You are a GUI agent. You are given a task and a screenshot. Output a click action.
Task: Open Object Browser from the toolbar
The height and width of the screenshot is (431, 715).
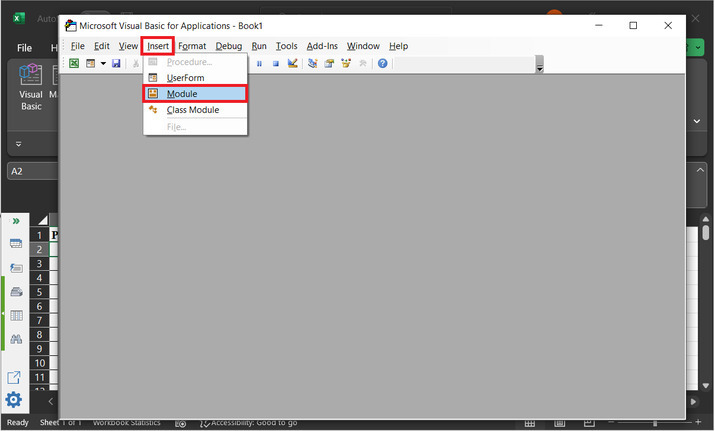[x=346, y=63]
